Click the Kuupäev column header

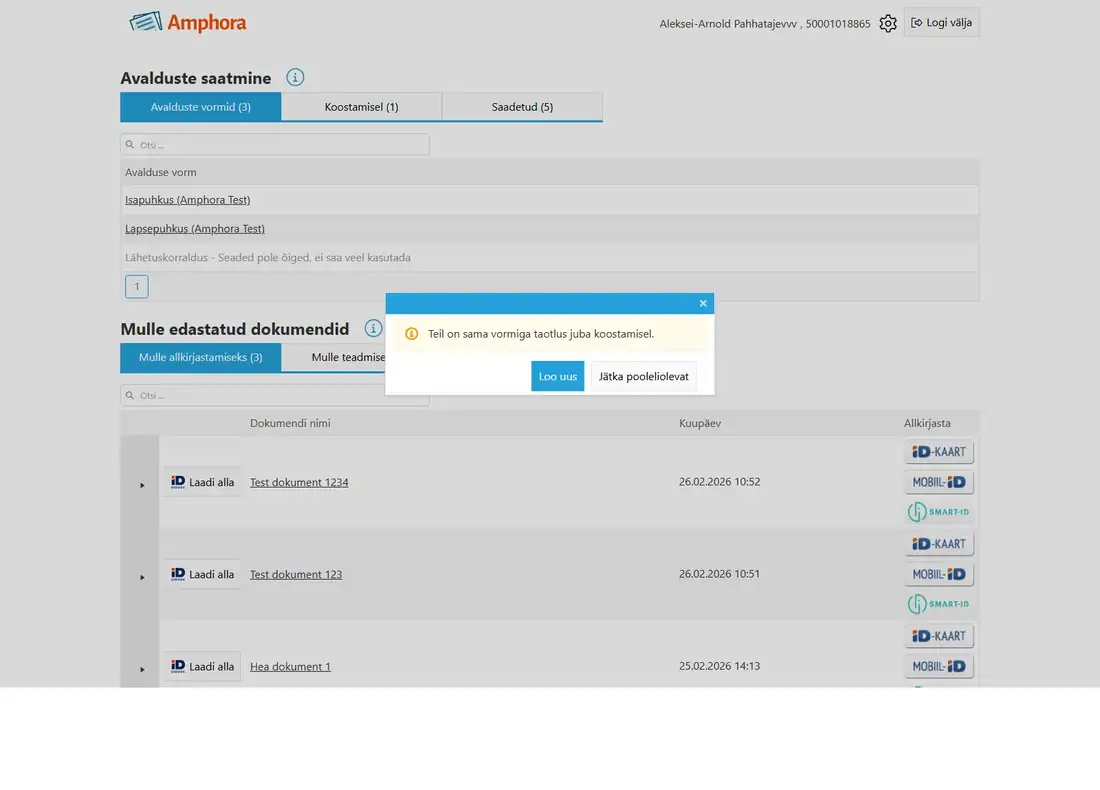700,423
